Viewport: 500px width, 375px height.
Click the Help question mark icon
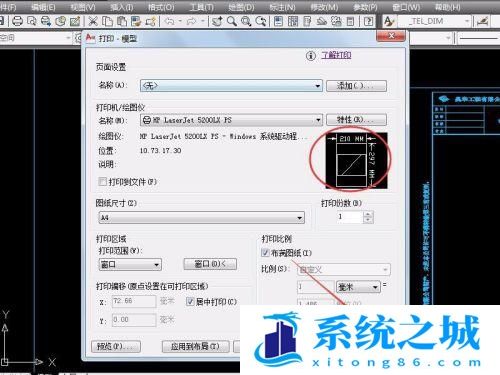[368, 21]
